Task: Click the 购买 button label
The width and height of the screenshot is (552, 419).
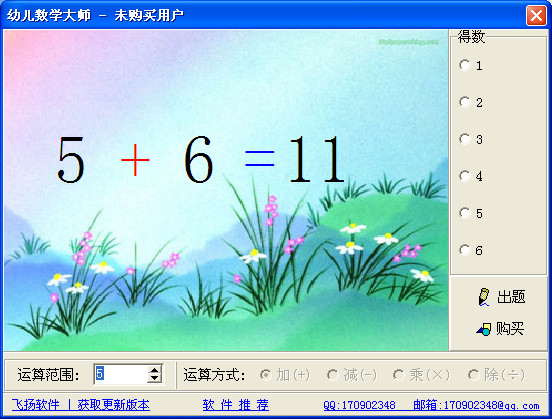Action: point(510,329)
